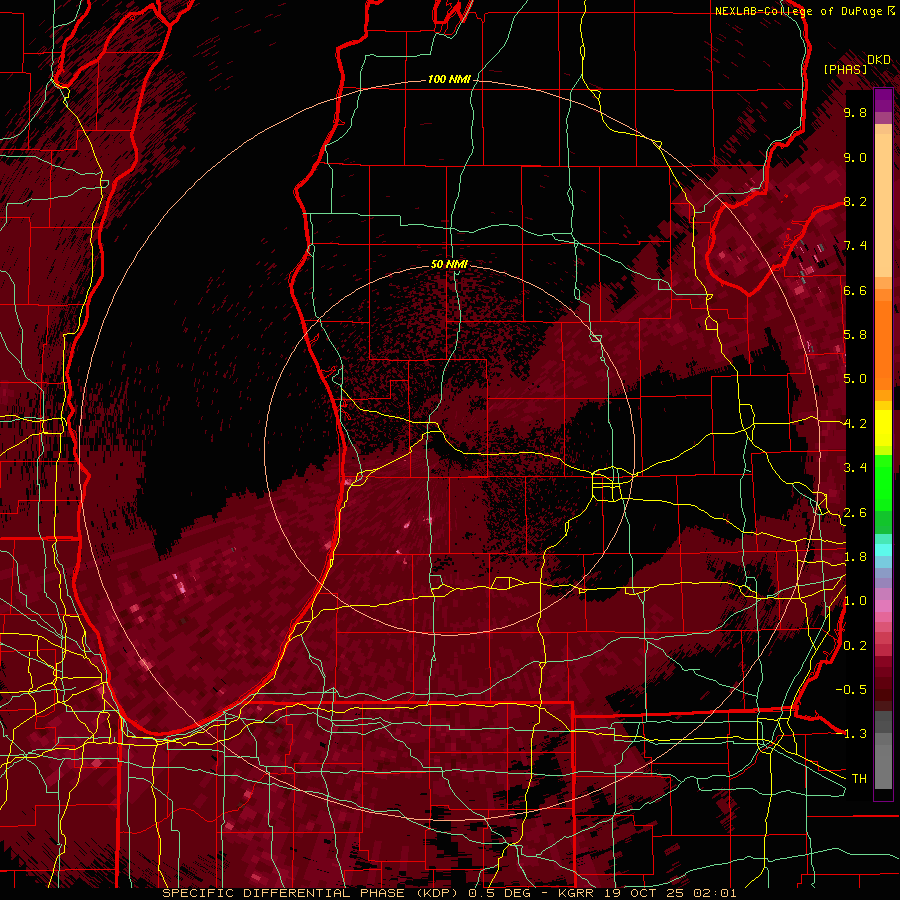This screenshot has height=900, width=900.
Task: Click the 8.2 value on the color scale
Action: [x=855, y=201]
